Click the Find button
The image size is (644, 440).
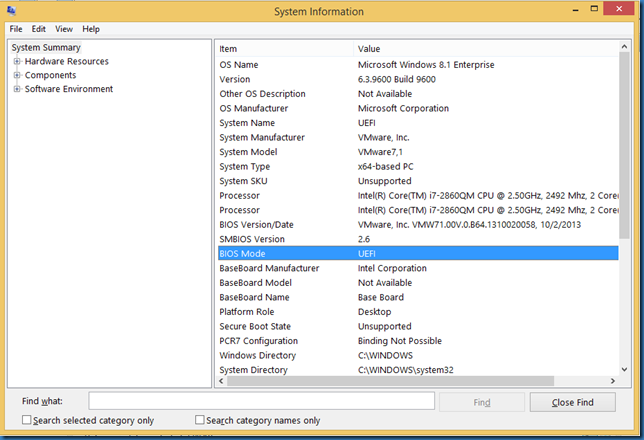coord(482,402)
